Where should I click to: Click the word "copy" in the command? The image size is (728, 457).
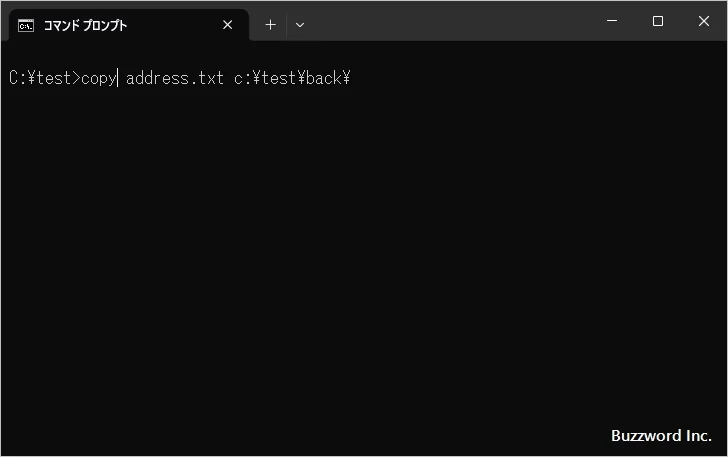tap(98, 78)
